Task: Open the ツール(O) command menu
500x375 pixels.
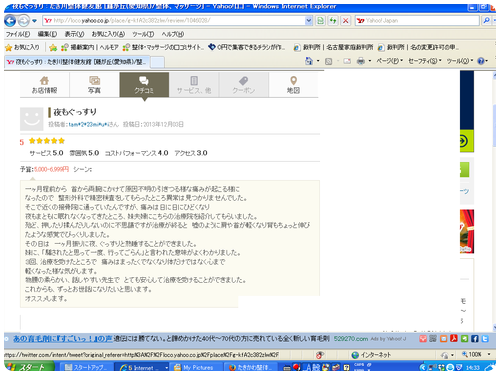Action: click(x=460, y=61)
